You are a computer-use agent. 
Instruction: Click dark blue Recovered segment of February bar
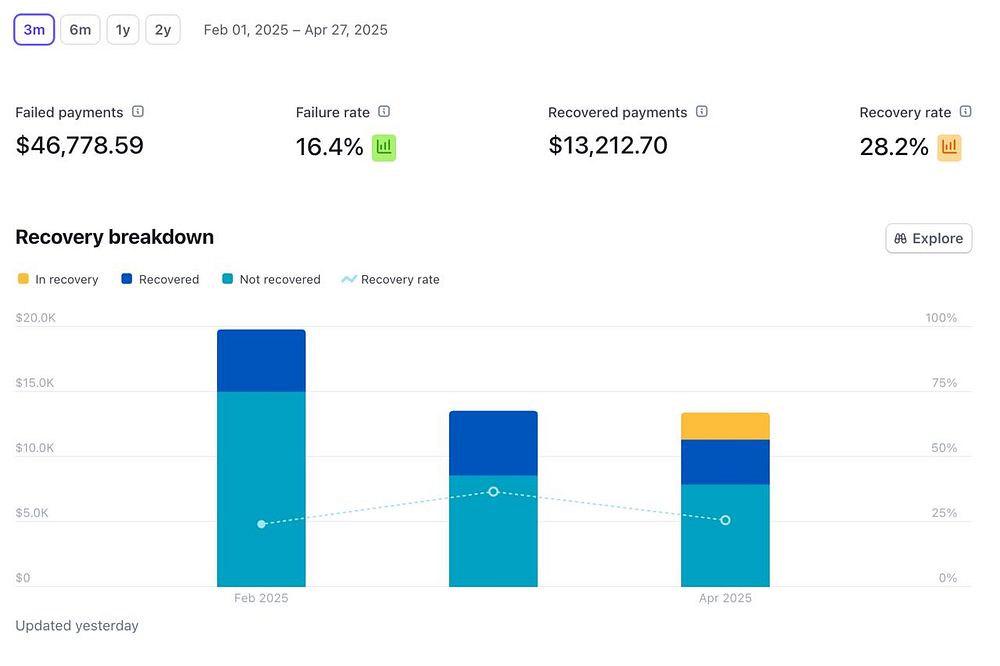click(261, 360)
